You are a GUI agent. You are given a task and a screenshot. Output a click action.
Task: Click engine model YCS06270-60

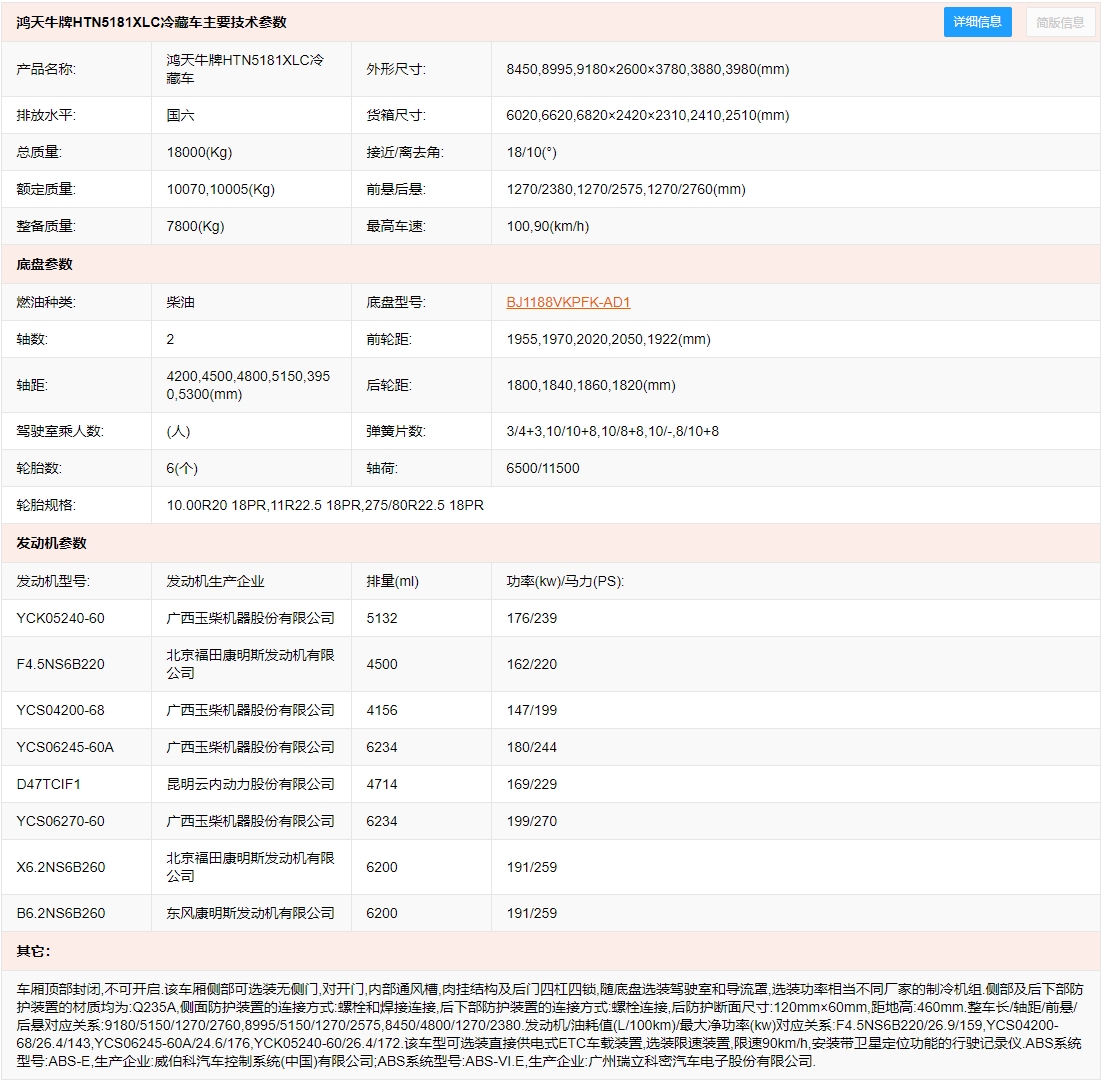click(x=61, y=822)
